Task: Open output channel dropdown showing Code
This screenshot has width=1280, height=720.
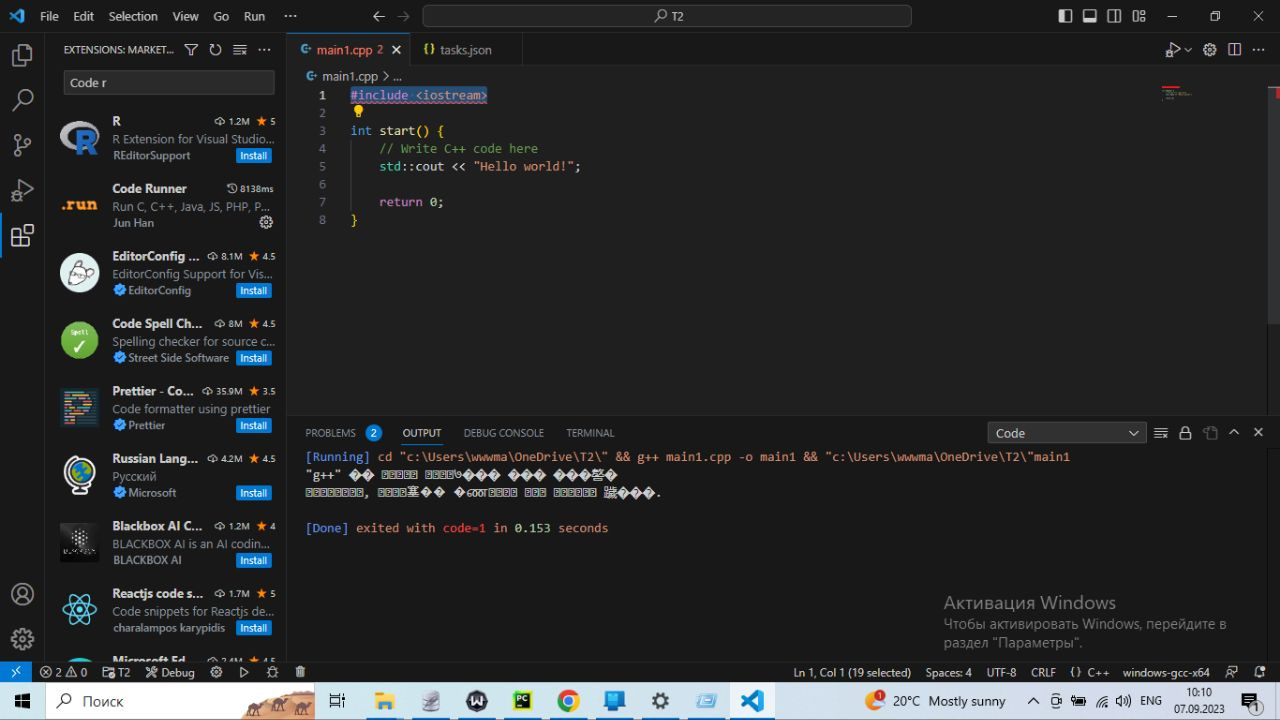Action: (x=1066, y=433)
